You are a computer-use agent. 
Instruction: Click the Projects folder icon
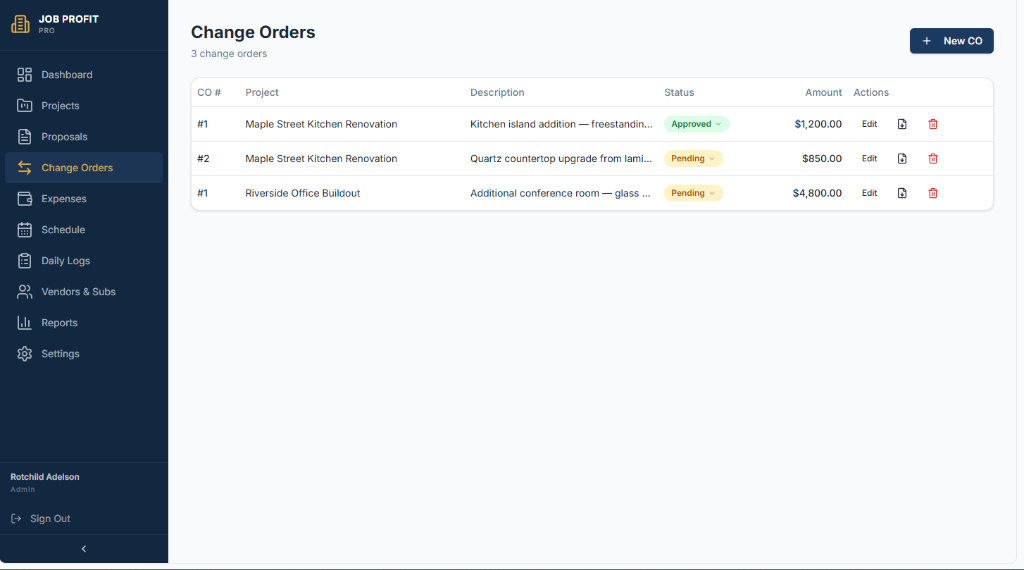[x=25, y=106]
